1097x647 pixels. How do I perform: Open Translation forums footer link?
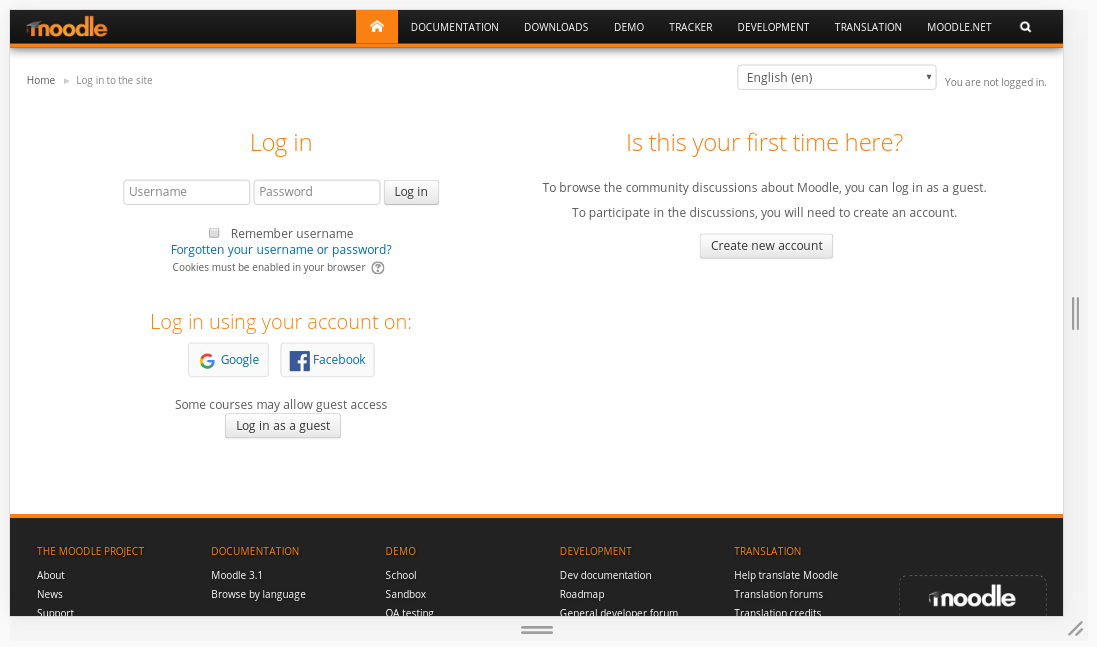pyautogui.click(x=778, y=594)
